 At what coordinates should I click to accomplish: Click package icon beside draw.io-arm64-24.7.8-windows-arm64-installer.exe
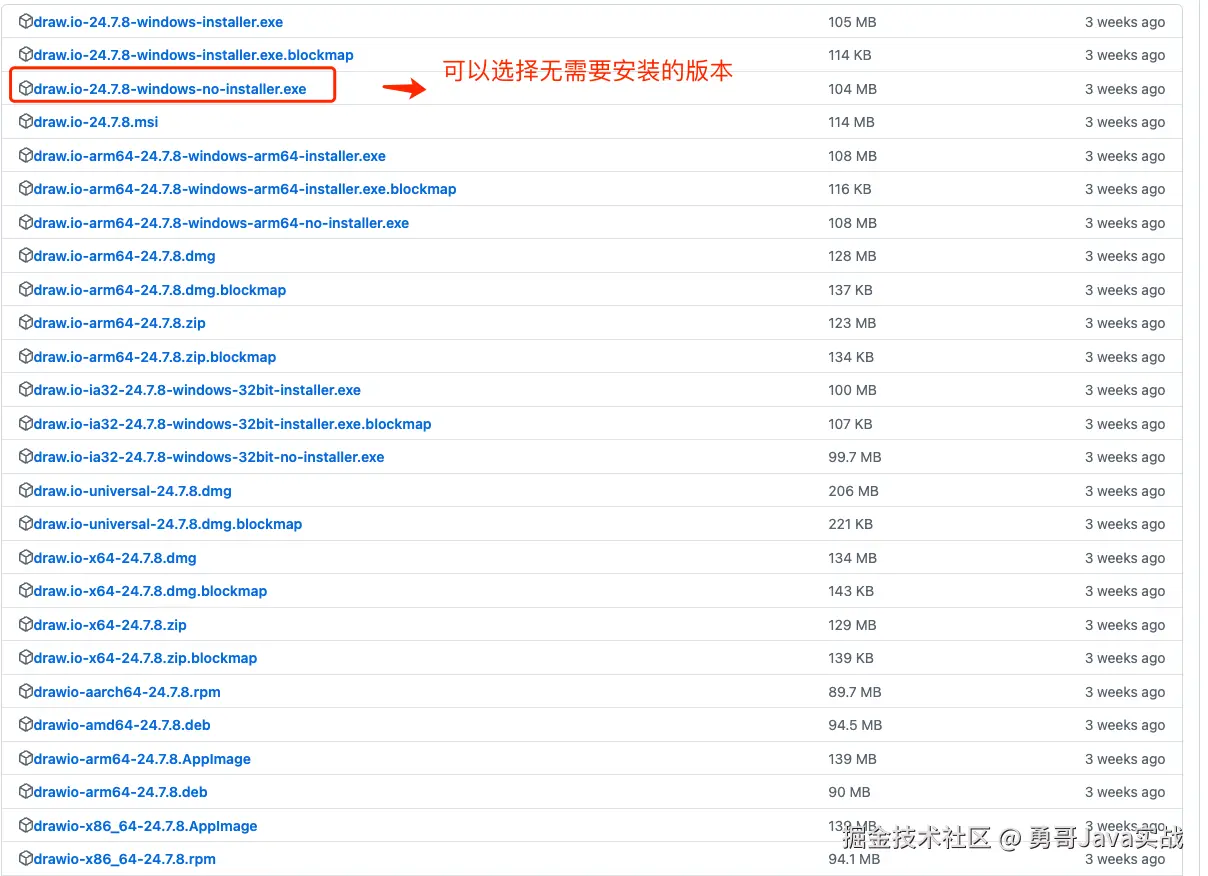coord(26,156)
